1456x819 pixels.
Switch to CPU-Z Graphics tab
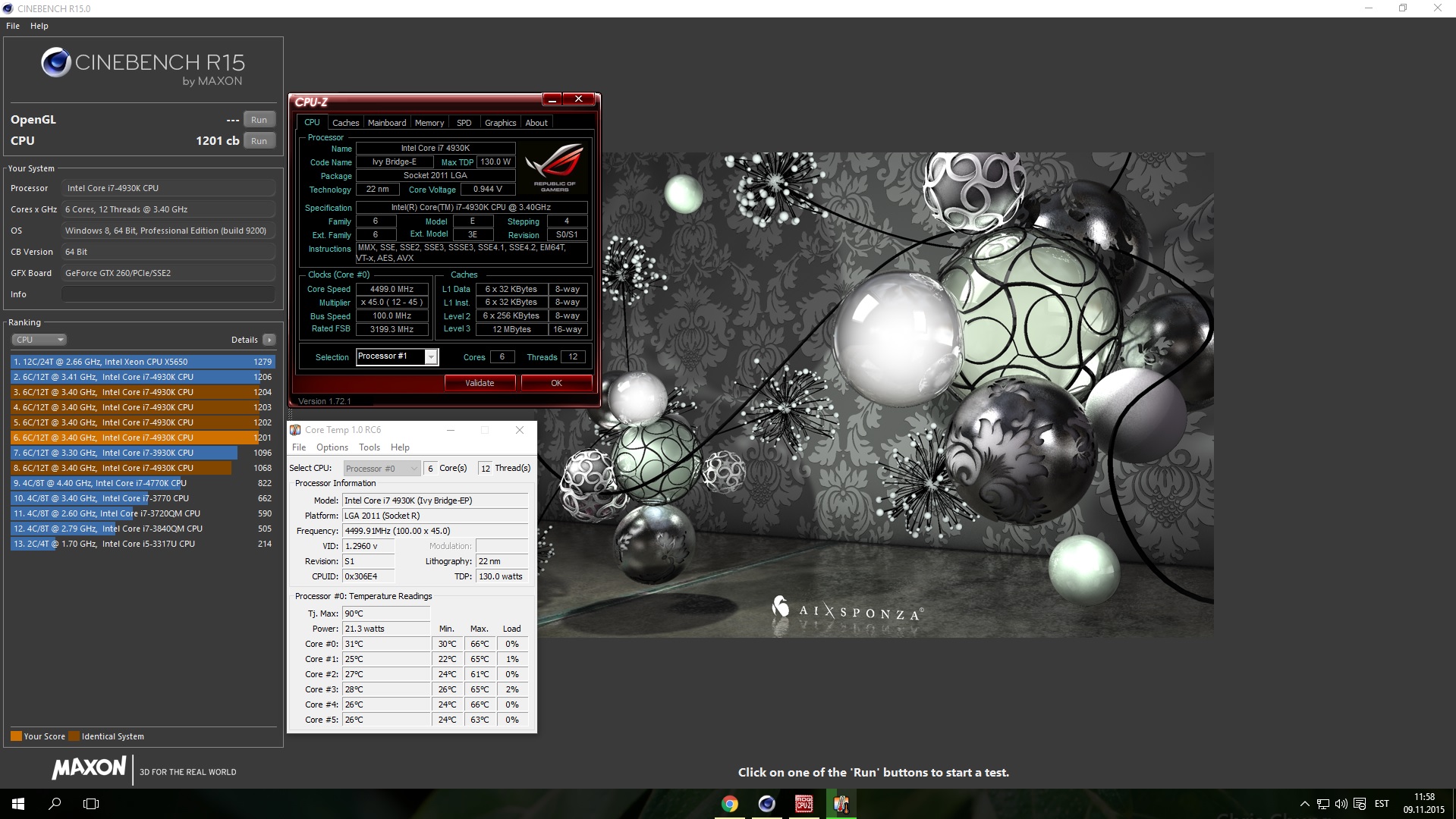(500, 123)
